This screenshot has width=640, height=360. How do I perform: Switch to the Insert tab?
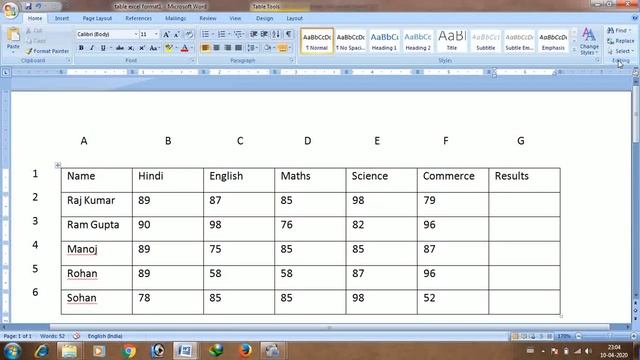62,18
